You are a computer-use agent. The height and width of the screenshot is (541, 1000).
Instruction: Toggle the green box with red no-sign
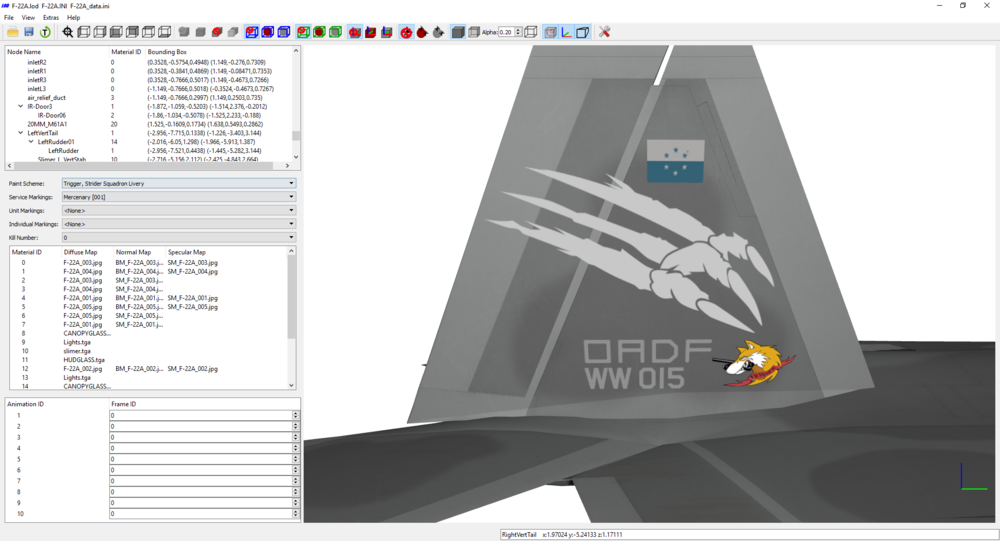(304, 32)
